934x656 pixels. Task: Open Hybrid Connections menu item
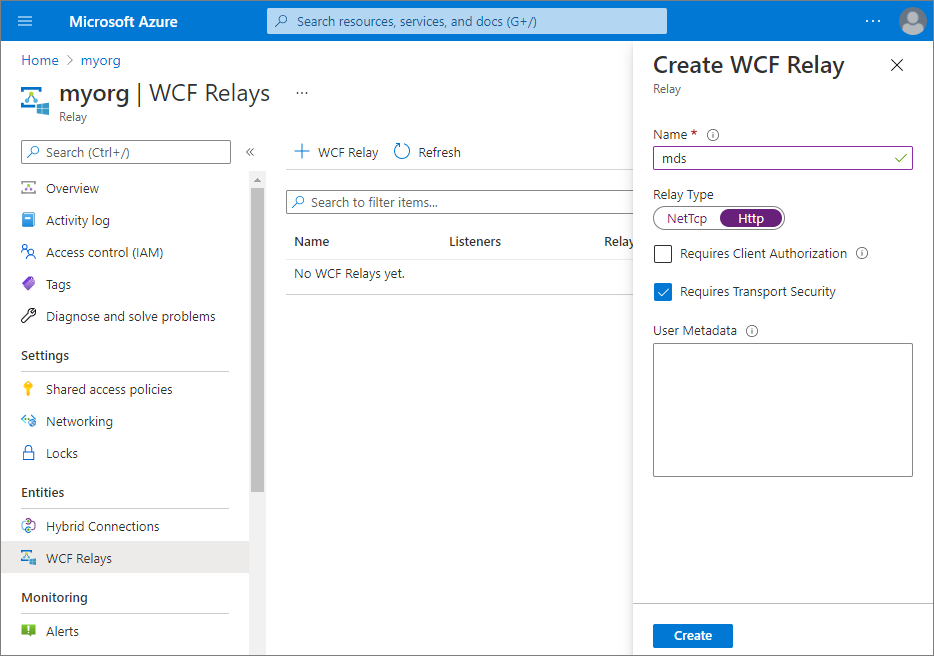102,526
